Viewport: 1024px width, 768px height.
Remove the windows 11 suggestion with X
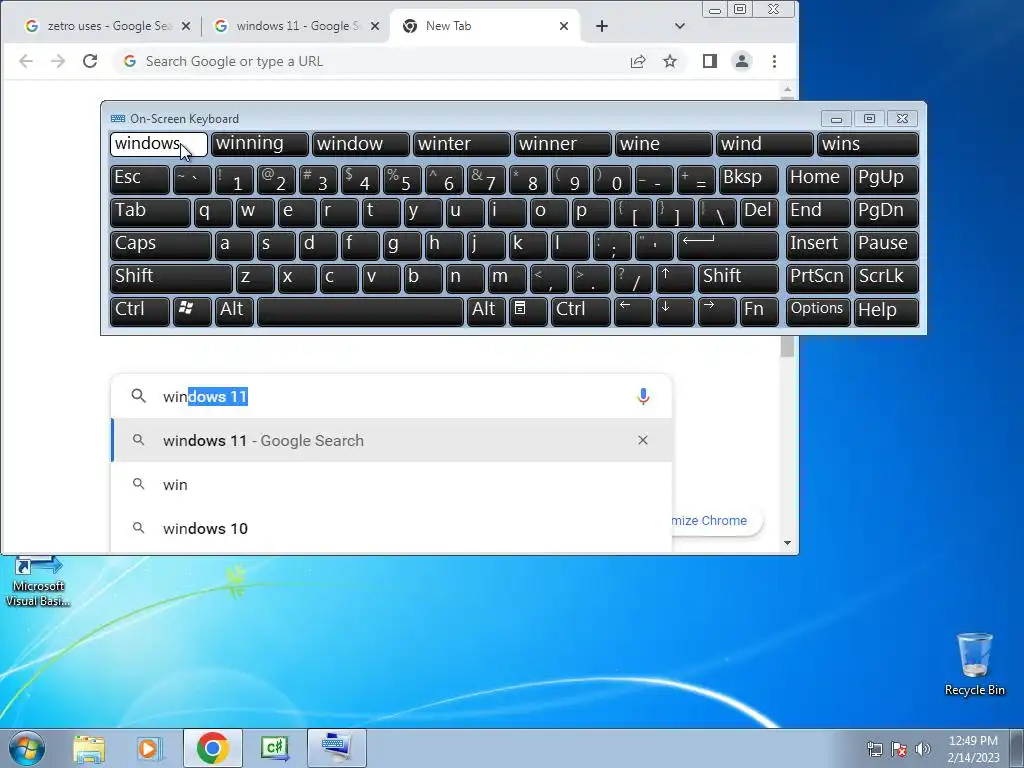point(643,440)
